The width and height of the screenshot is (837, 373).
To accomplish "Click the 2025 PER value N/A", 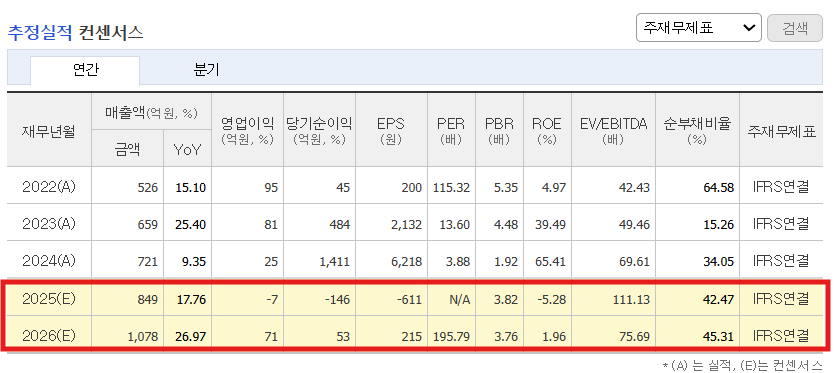I will click(460, 300).
